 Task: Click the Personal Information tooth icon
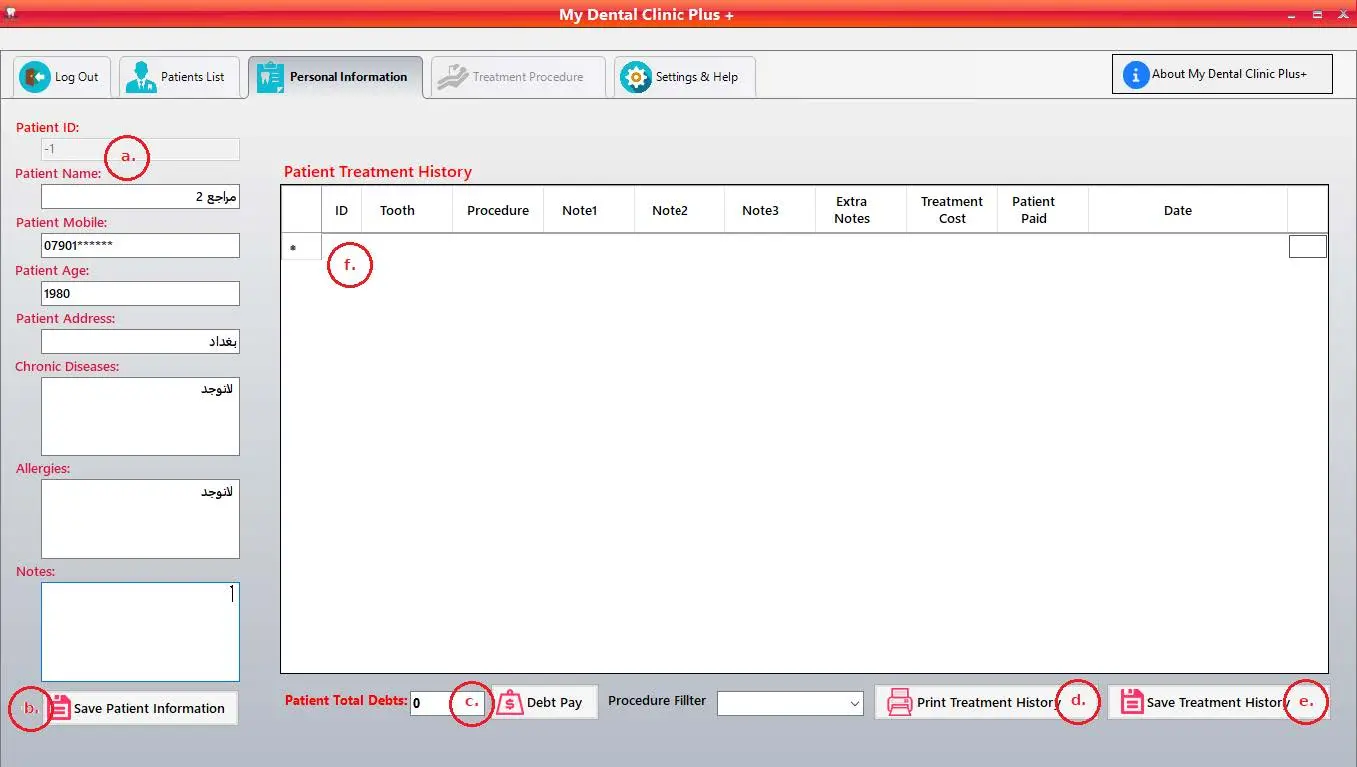[270, 77]
